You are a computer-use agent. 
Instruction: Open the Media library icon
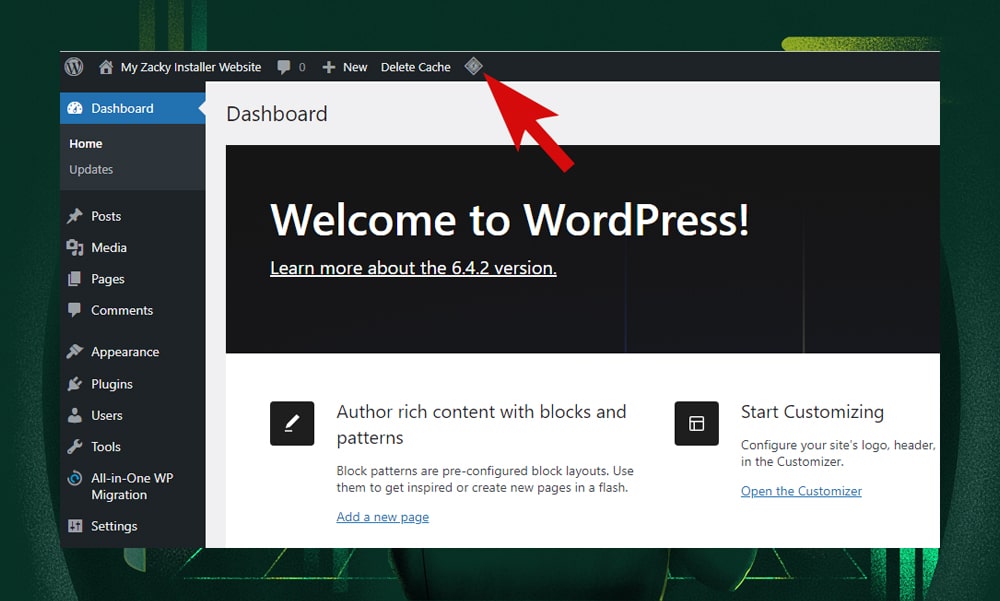[x=76, y=247]
